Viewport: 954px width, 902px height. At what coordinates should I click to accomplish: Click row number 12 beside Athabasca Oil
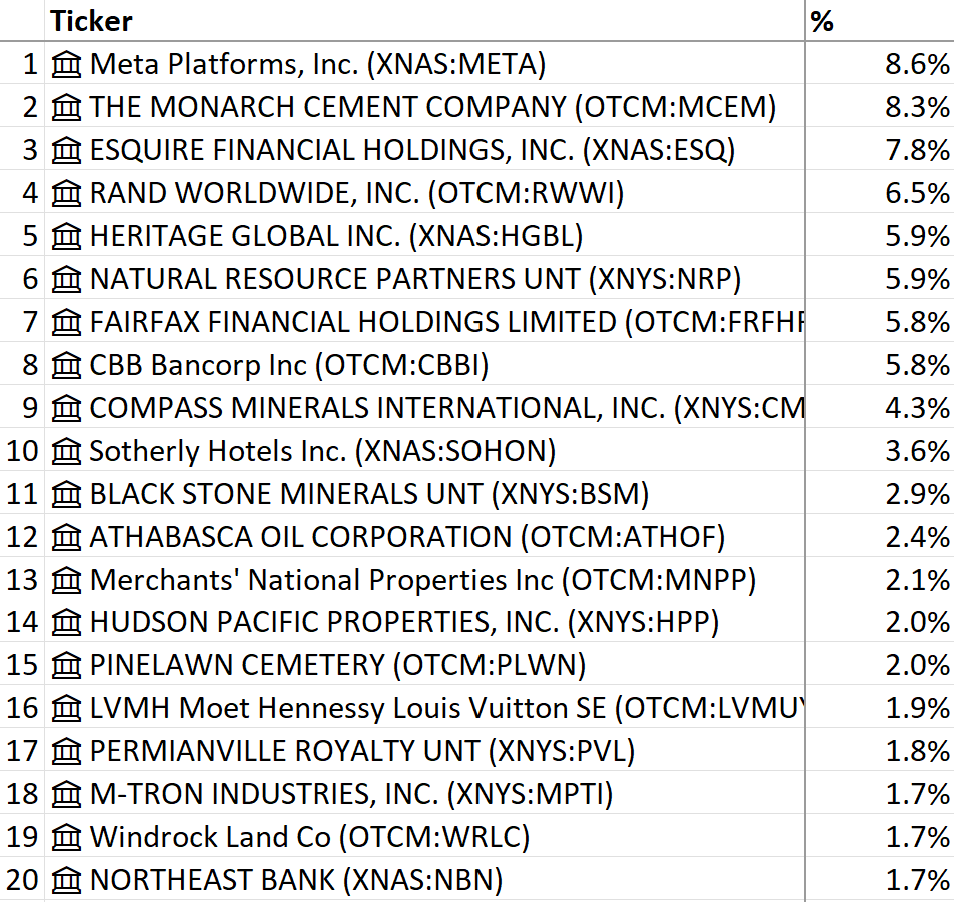(23, 536)
